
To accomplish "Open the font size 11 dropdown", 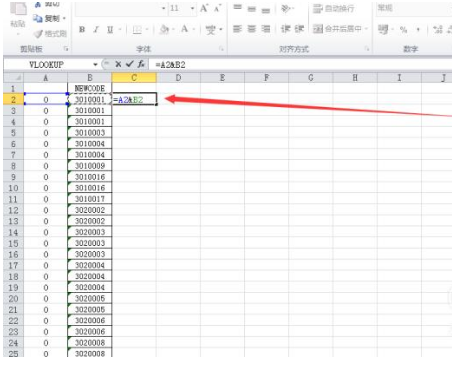I will pyautogui.click(x=192, y=8).
